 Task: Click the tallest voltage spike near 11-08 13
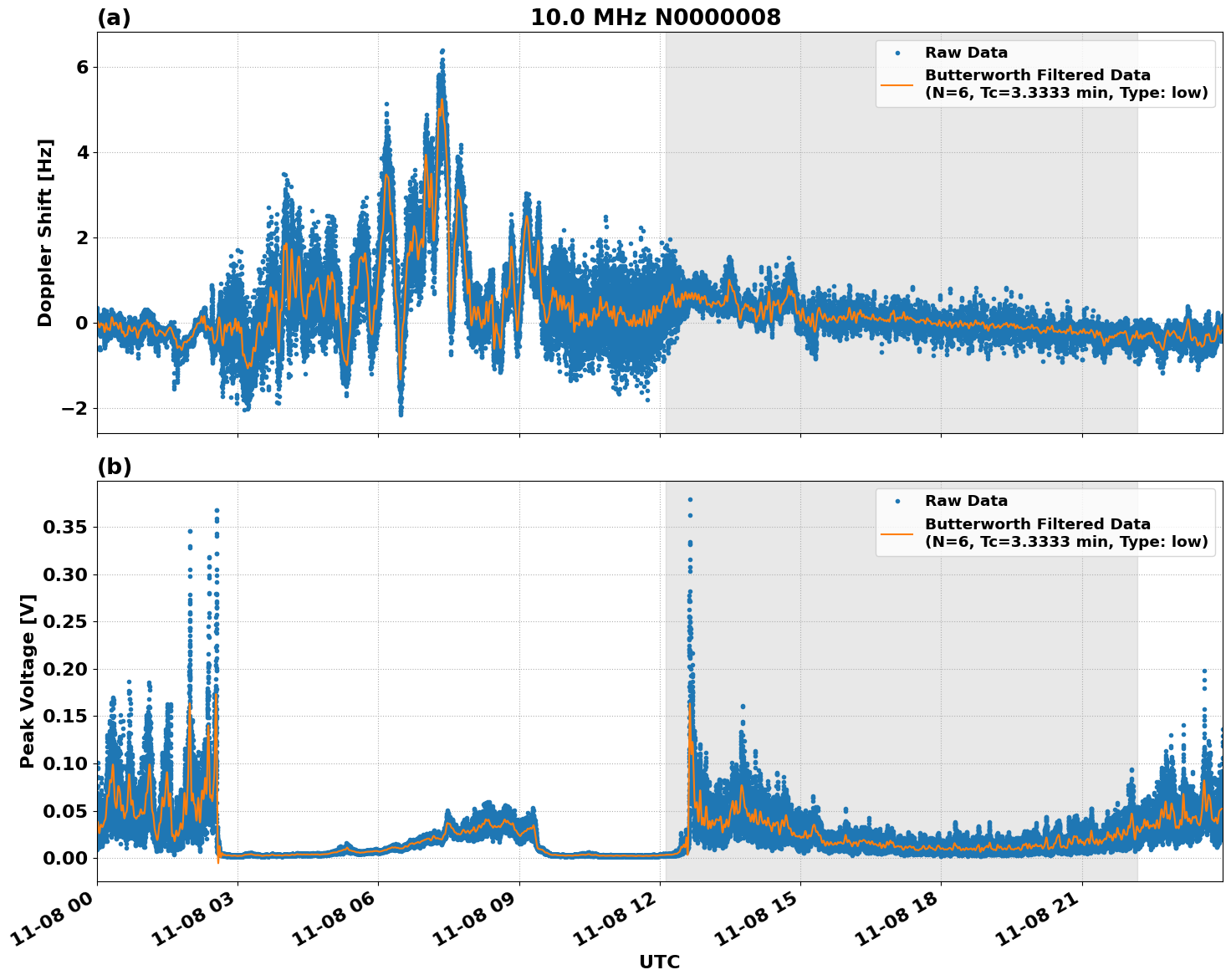tap(689, 500)
